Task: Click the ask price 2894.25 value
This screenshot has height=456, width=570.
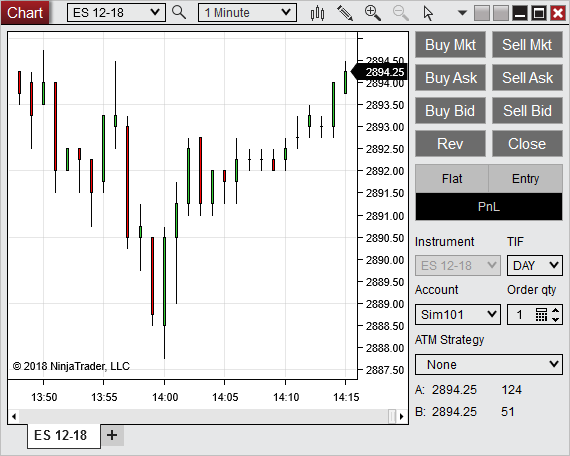Action: [x=454, y=390]
